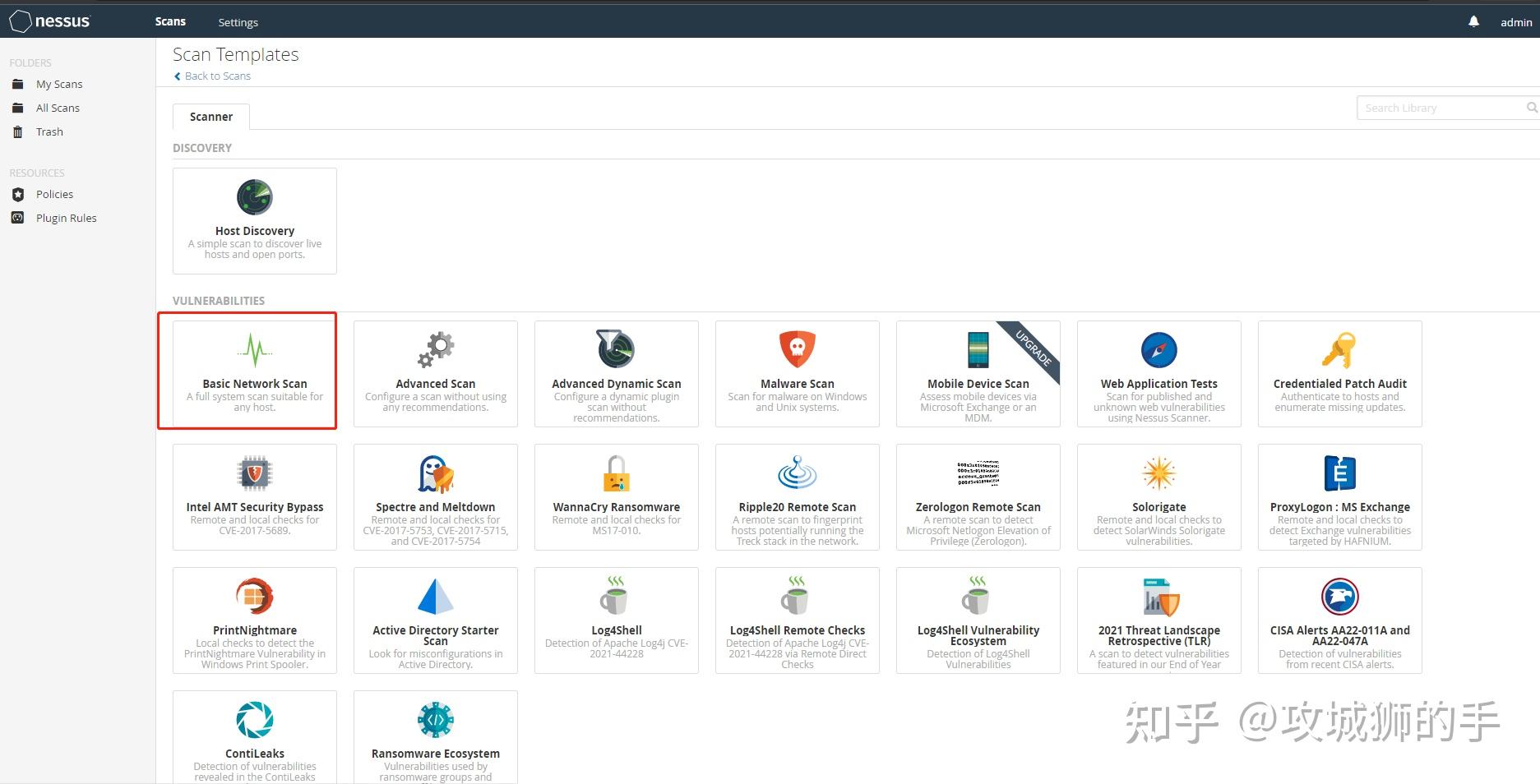This screenshot has height=784, width=1540.
Task: Click the Host Discovery radar icon
Action: pos(255,197)
